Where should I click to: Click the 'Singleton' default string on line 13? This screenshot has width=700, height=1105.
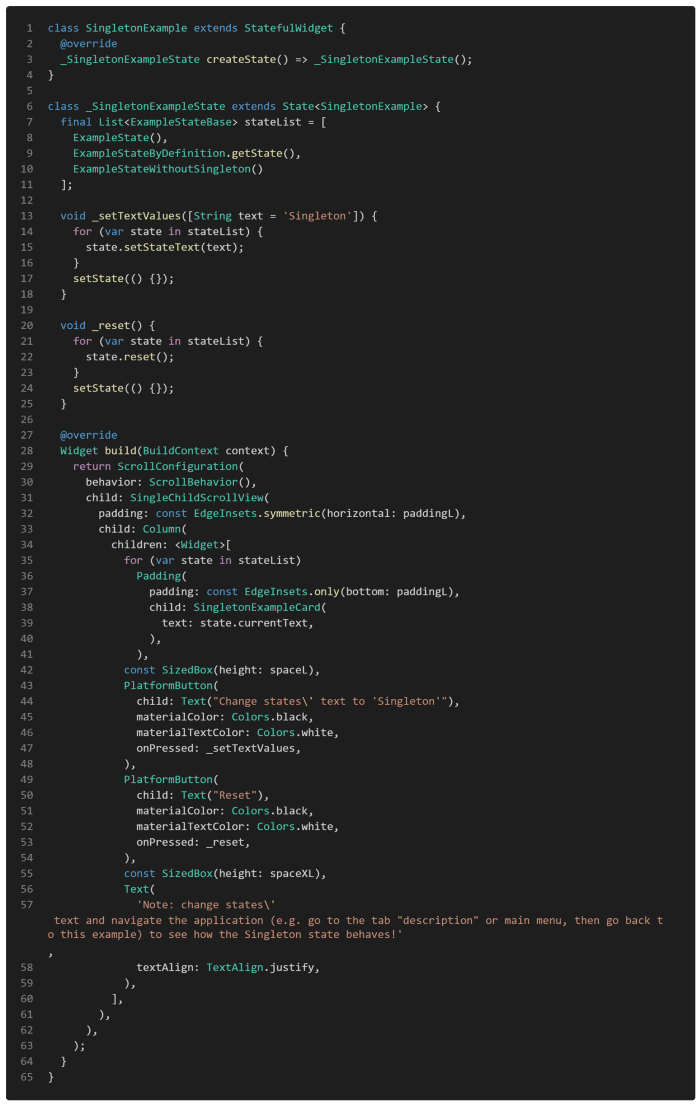(317, 216)
